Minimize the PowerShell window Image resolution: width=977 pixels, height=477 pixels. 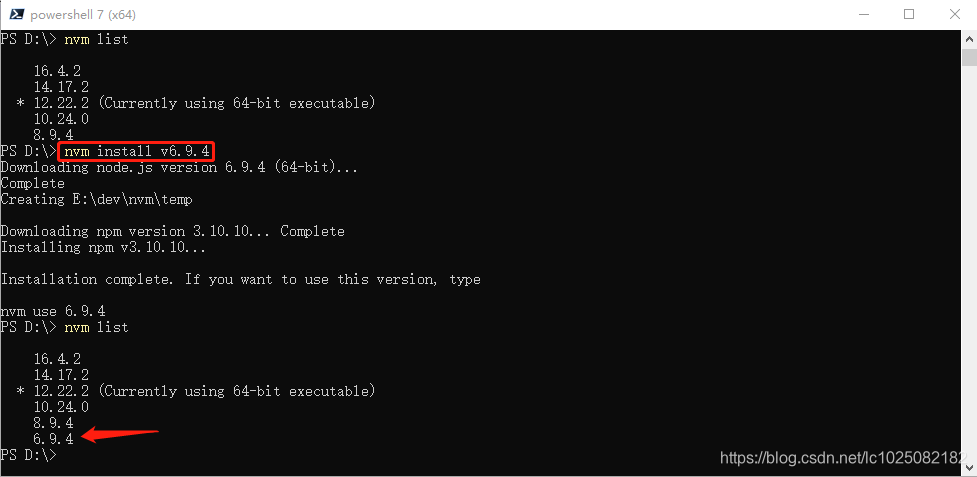coord(862,14)
